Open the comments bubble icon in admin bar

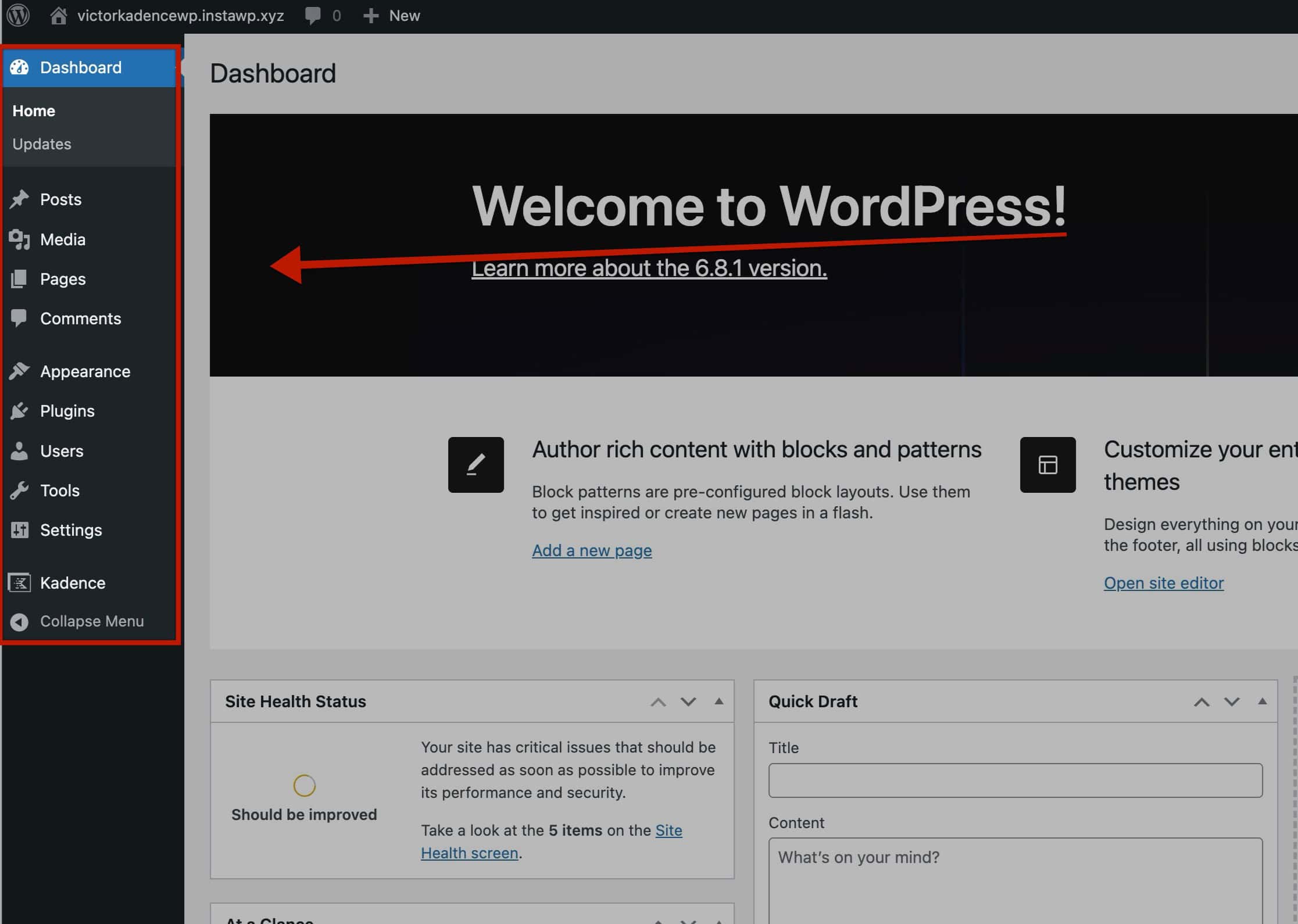tap(313, 16)
